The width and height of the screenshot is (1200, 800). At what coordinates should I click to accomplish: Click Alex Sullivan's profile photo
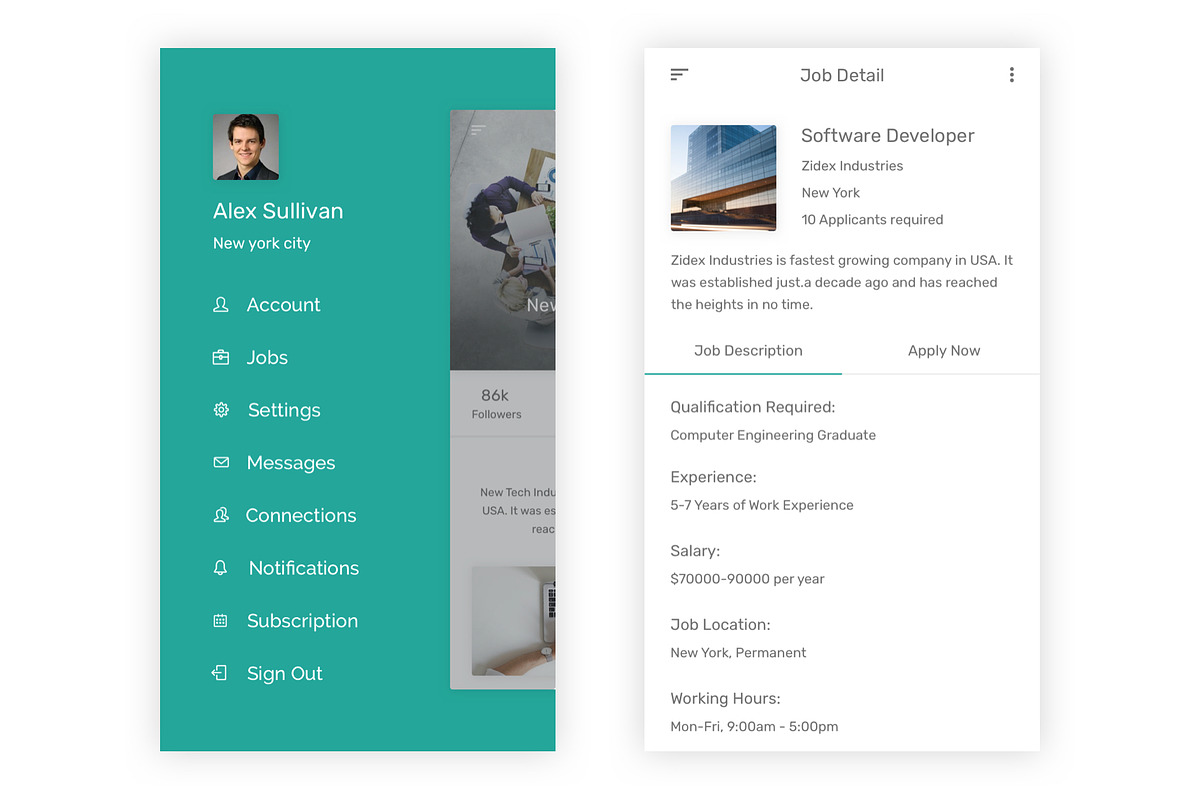click(246, 147)
